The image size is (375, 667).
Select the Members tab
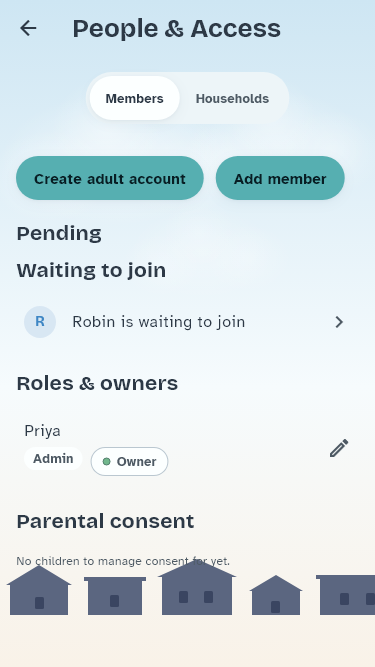(x=134, y=99)
